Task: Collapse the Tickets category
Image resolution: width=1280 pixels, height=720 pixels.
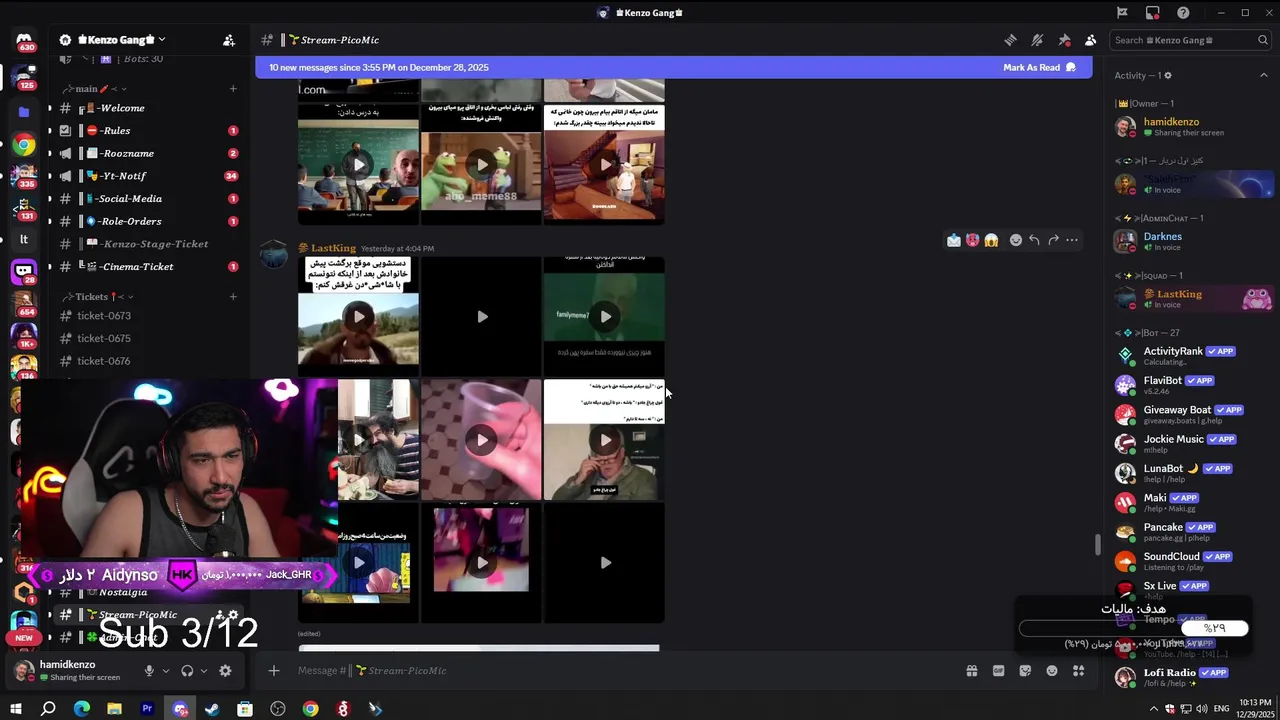Action: click(98, 297)
